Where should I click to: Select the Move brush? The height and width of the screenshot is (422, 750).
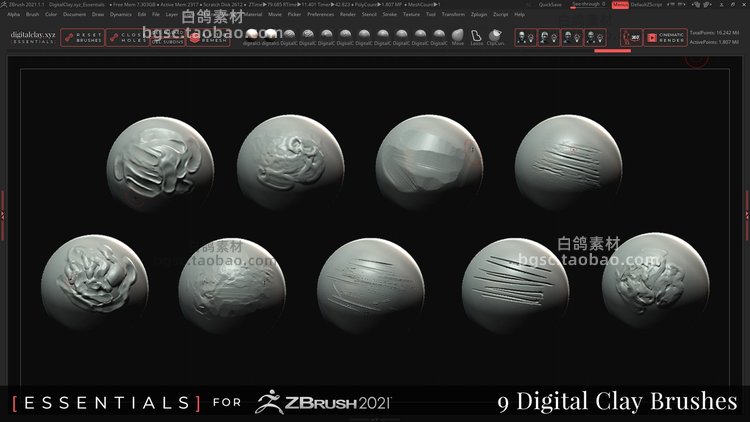[x=458, y=37]
